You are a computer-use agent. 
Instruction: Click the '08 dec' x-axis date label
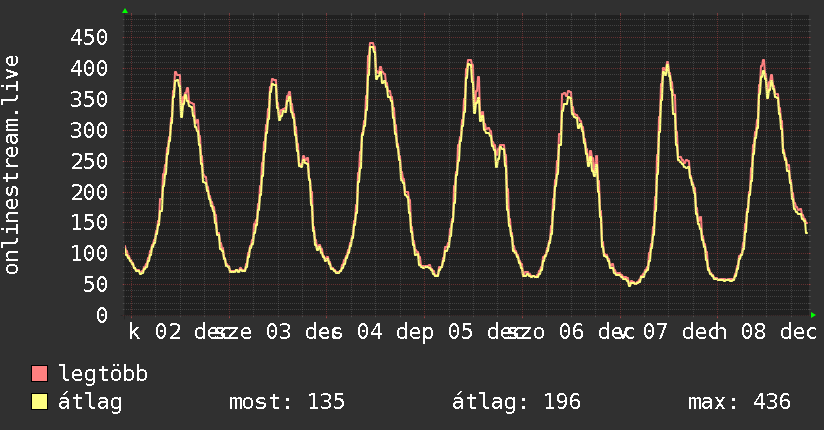[779, 332]
